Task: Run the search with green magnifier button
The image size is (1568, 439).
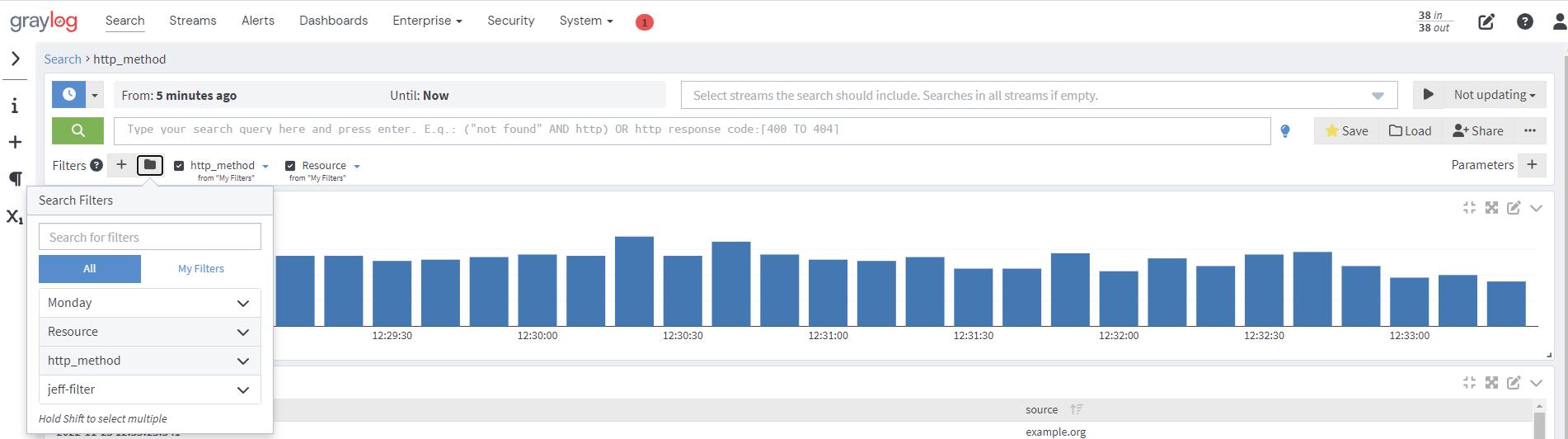Action: click(77, 130)
